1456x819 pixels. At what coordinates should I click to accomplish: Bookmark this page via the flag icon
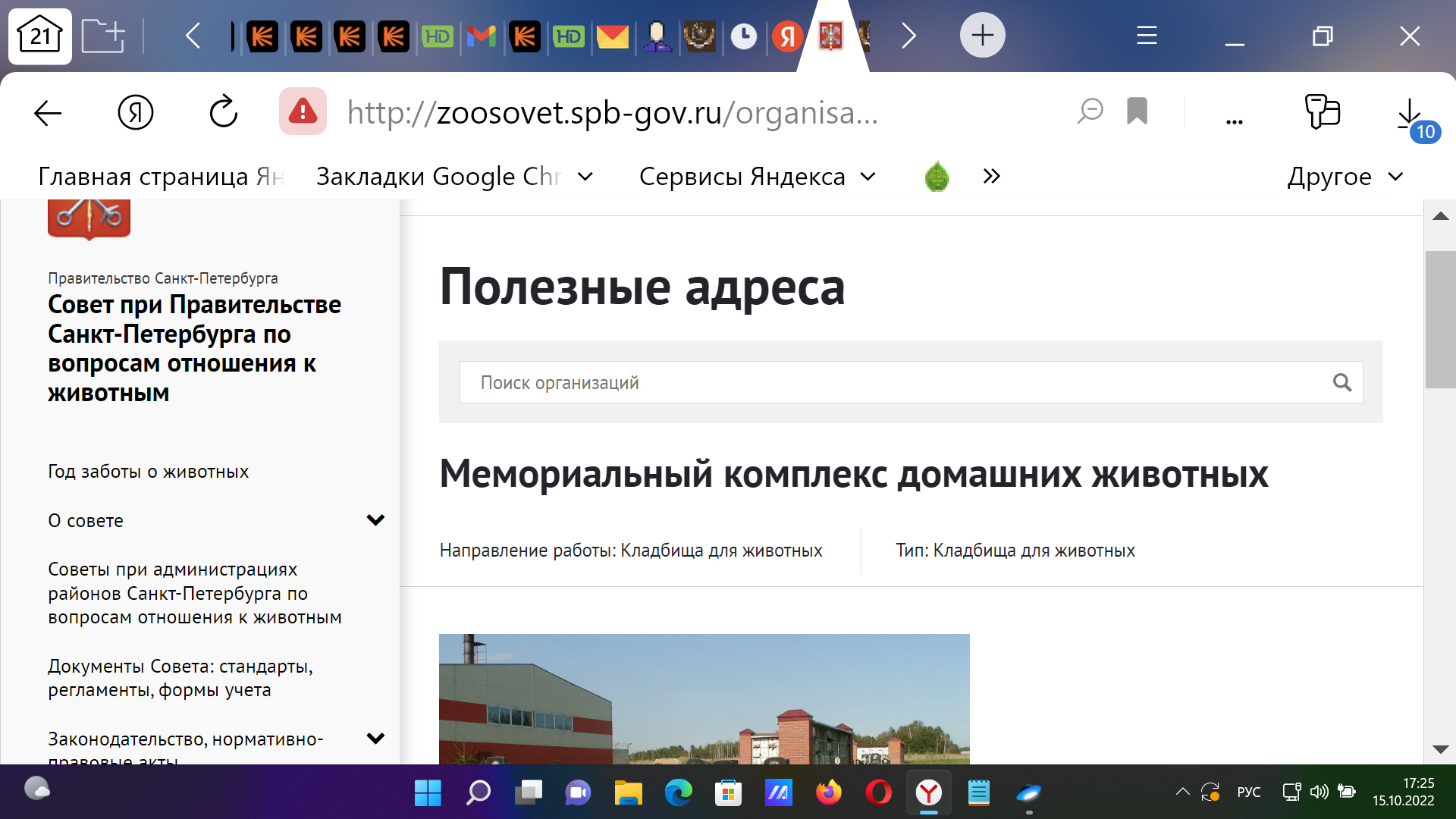coord(1137,111)
